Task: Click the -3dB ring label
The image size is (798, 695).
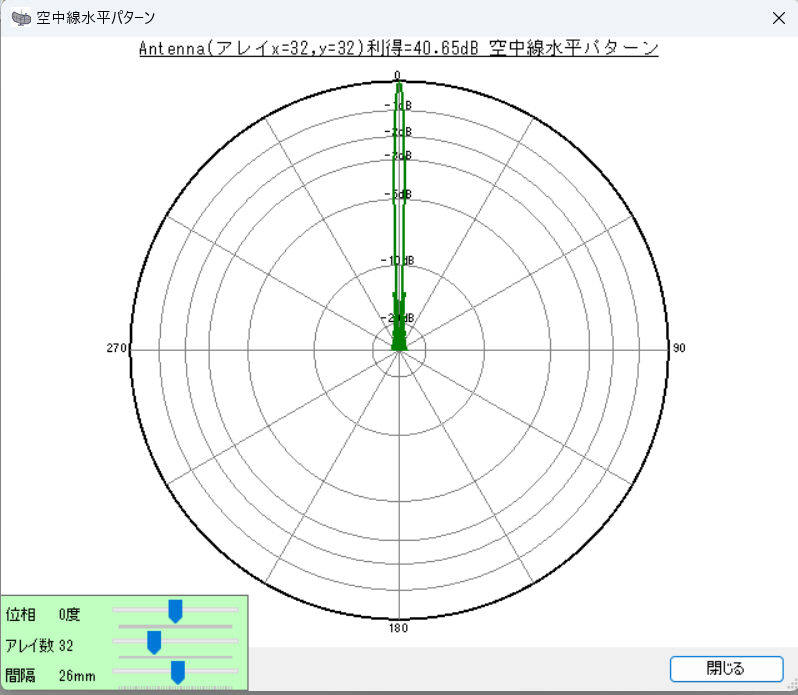Action: [x=398, y=155]
